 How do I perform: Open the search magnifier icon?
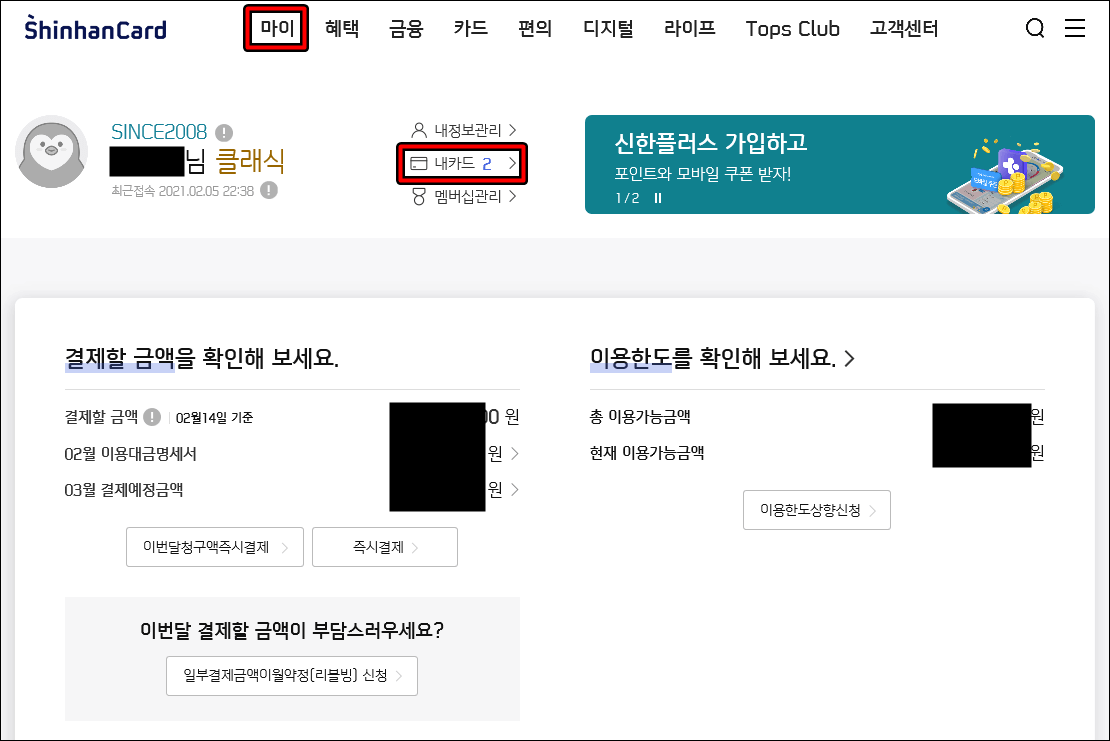(x=1035, y=28)
